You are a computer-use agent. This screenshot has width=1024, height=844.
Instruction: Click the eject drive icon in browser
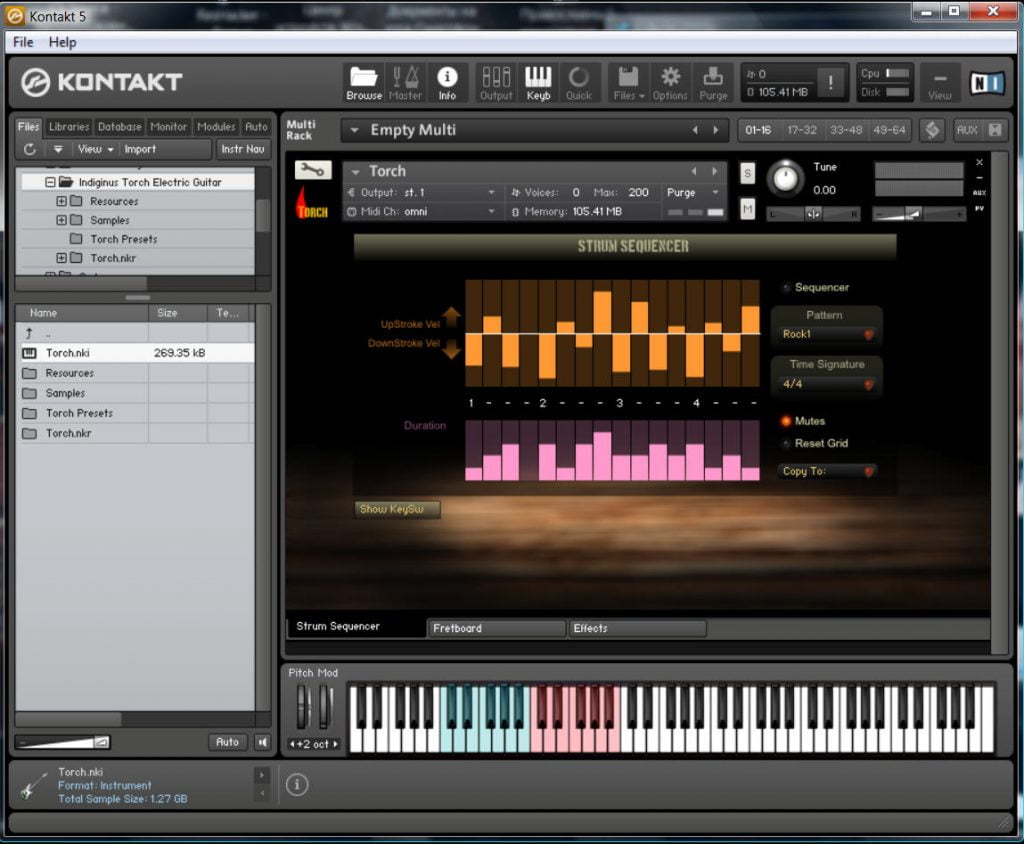tap(58, 149)
